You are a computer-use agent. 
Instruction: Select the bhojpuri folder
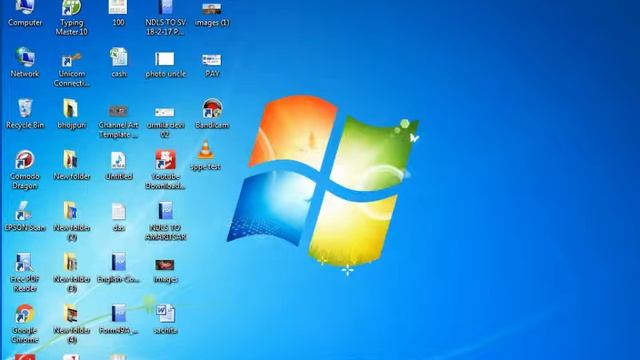71,114
